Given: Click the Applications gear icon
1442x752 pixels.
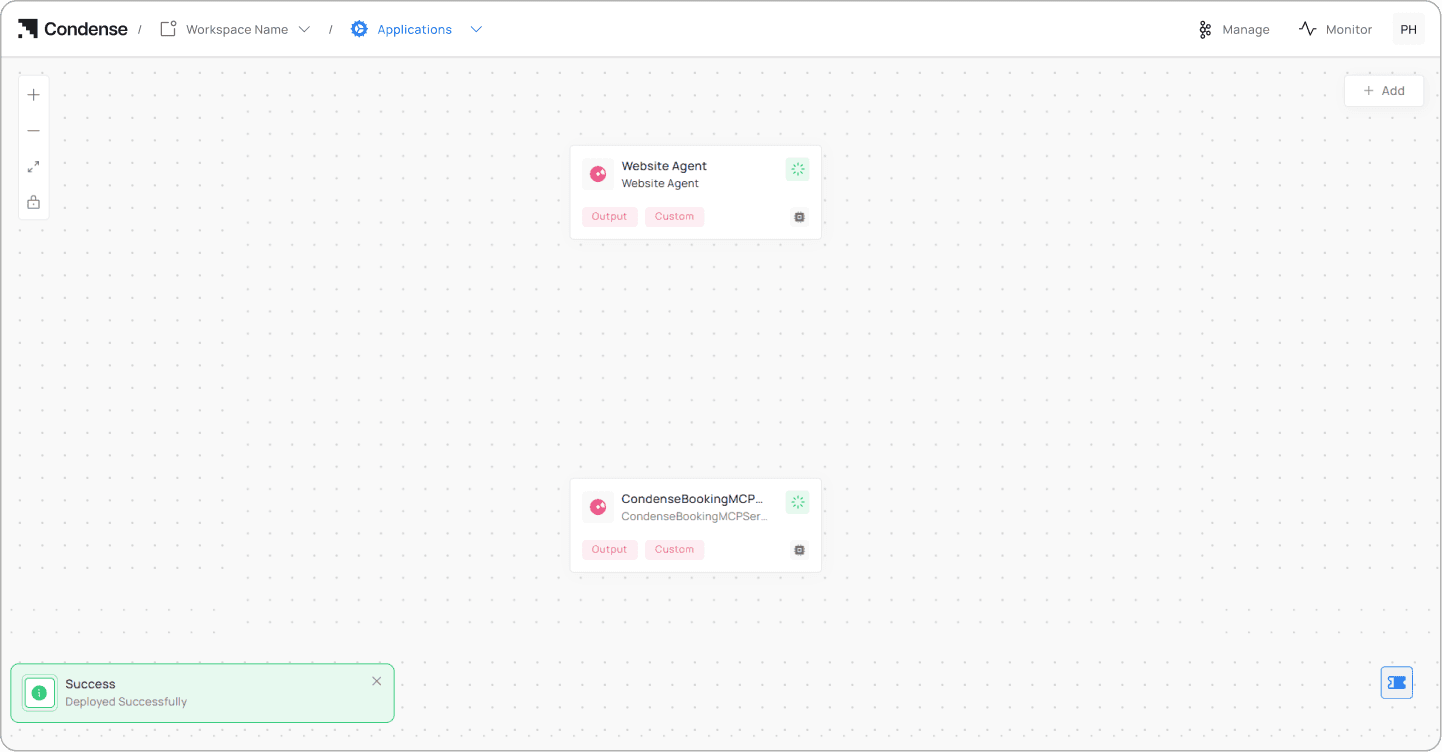Looking at the screenshot, I should tap(359, 29).
